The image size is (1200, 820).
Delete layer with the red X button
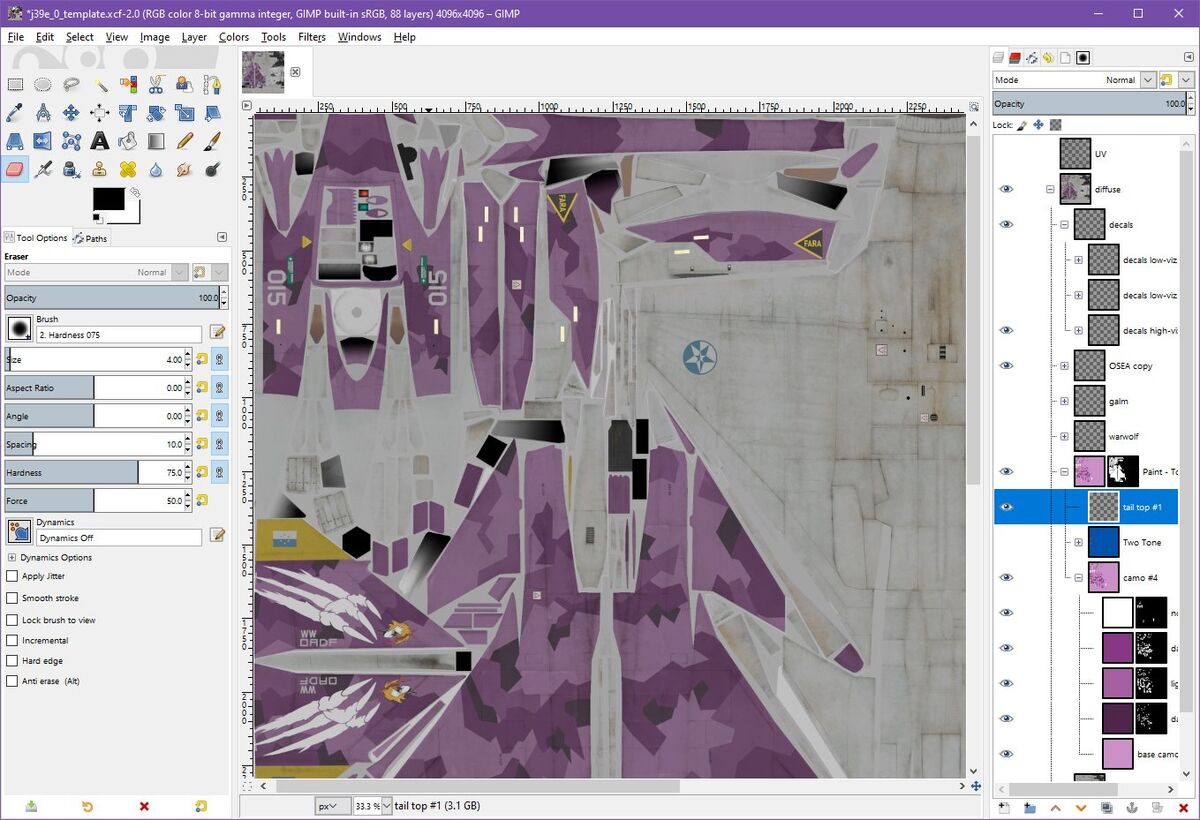point(1183,807)
